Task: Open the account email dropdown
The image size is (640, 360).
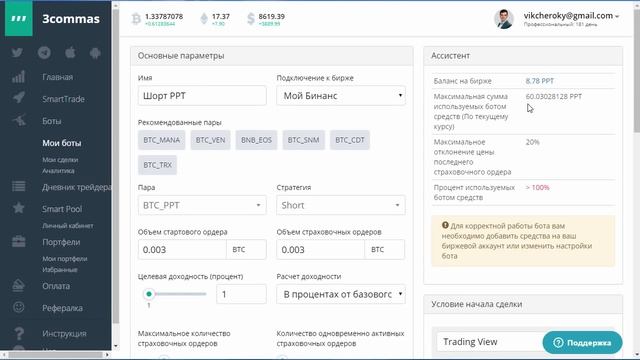Action: (571, 16)
